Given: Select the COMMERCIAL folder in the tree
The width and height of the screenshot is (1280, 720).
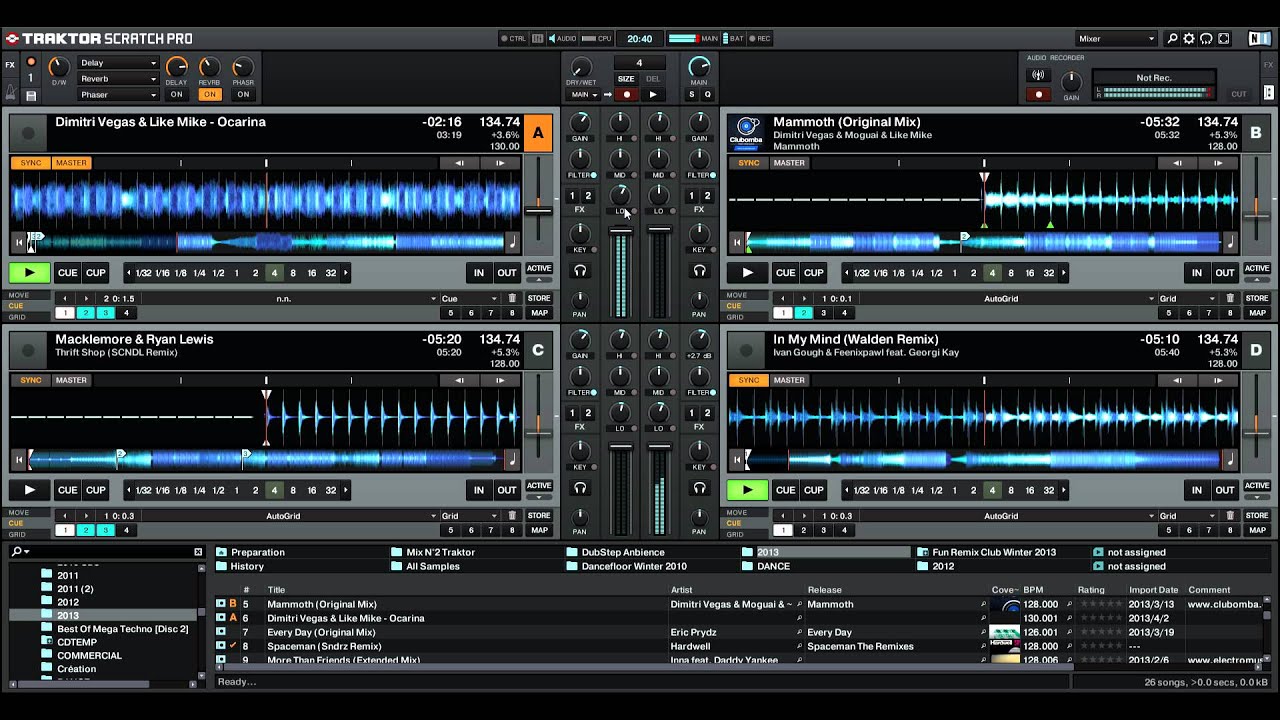Looking at the screenshot, I should click(89, 656).
